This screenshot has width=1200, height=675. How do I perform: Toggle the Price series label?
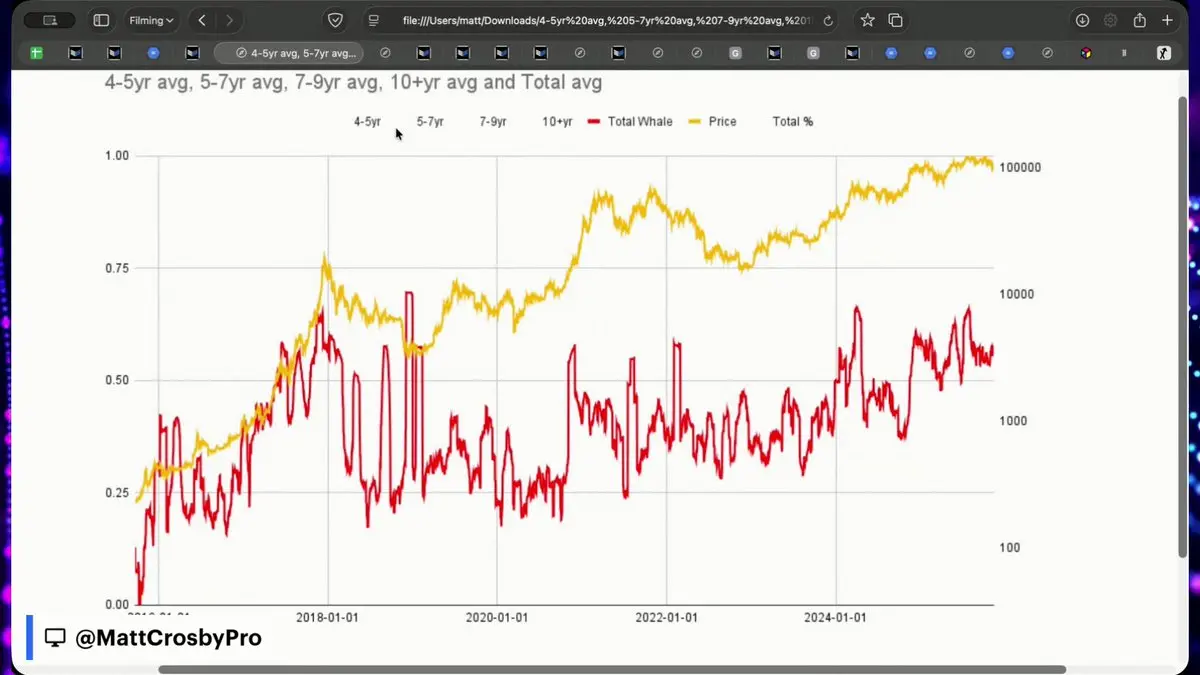coord(722,122)
